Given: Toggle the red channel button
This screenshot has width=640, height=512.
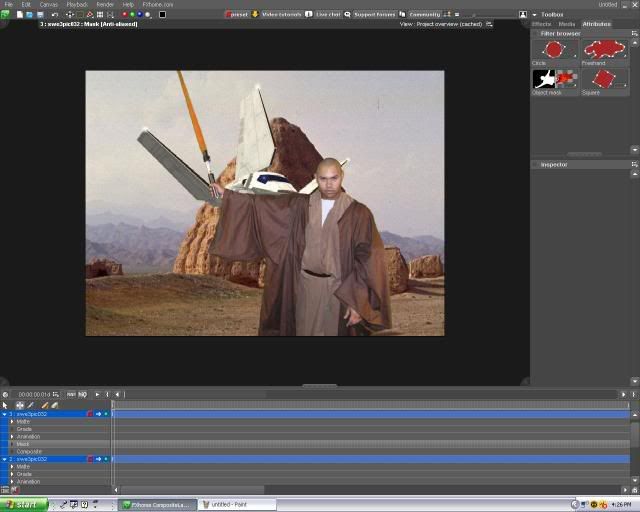Looking at the screenshot, I should [124, 14].
